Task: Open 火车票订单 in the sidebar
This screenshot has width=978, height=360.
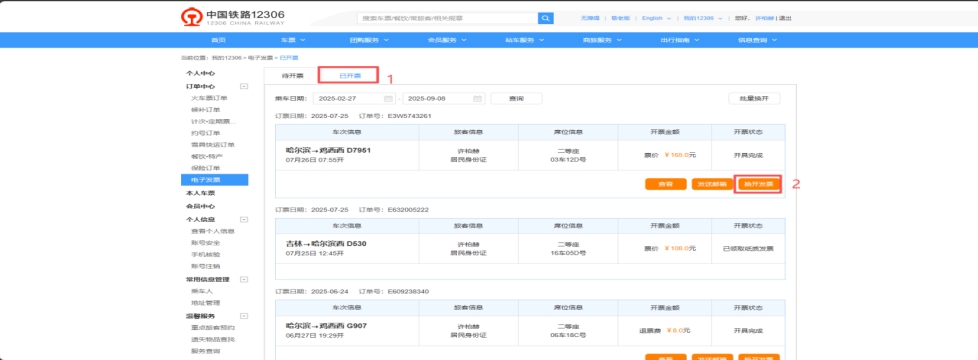Action: click(210, 98)
